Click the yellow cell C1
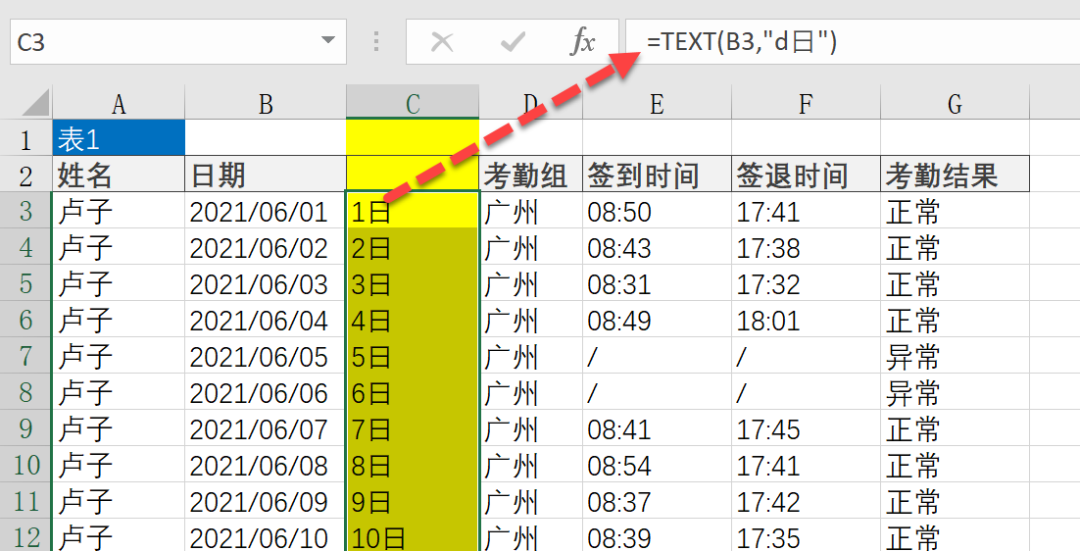The image size is (1080, 551). coord(413,138)
